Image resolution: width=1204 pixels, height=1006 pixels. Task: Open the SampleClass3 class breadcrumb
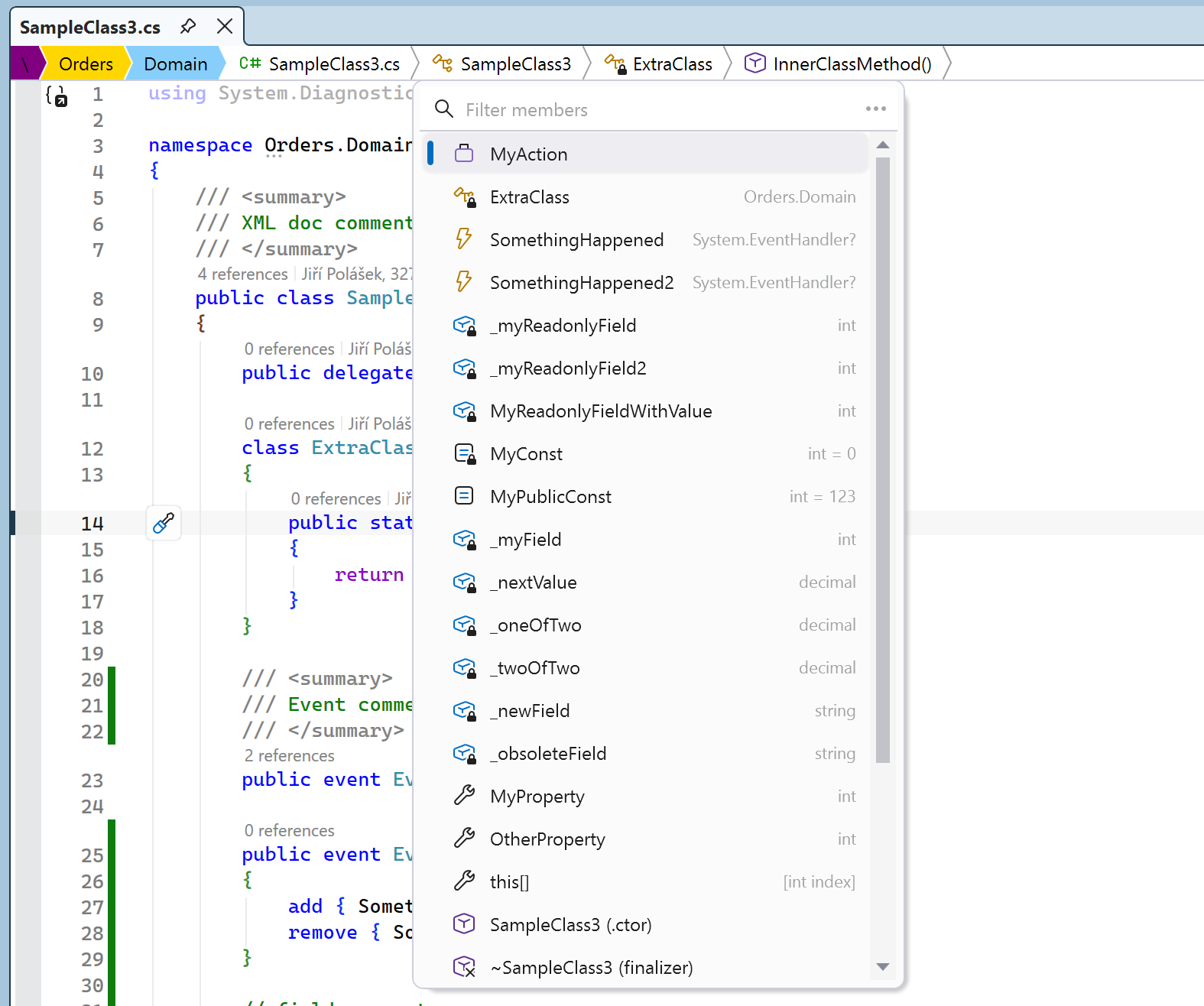[x=501, y=63]
